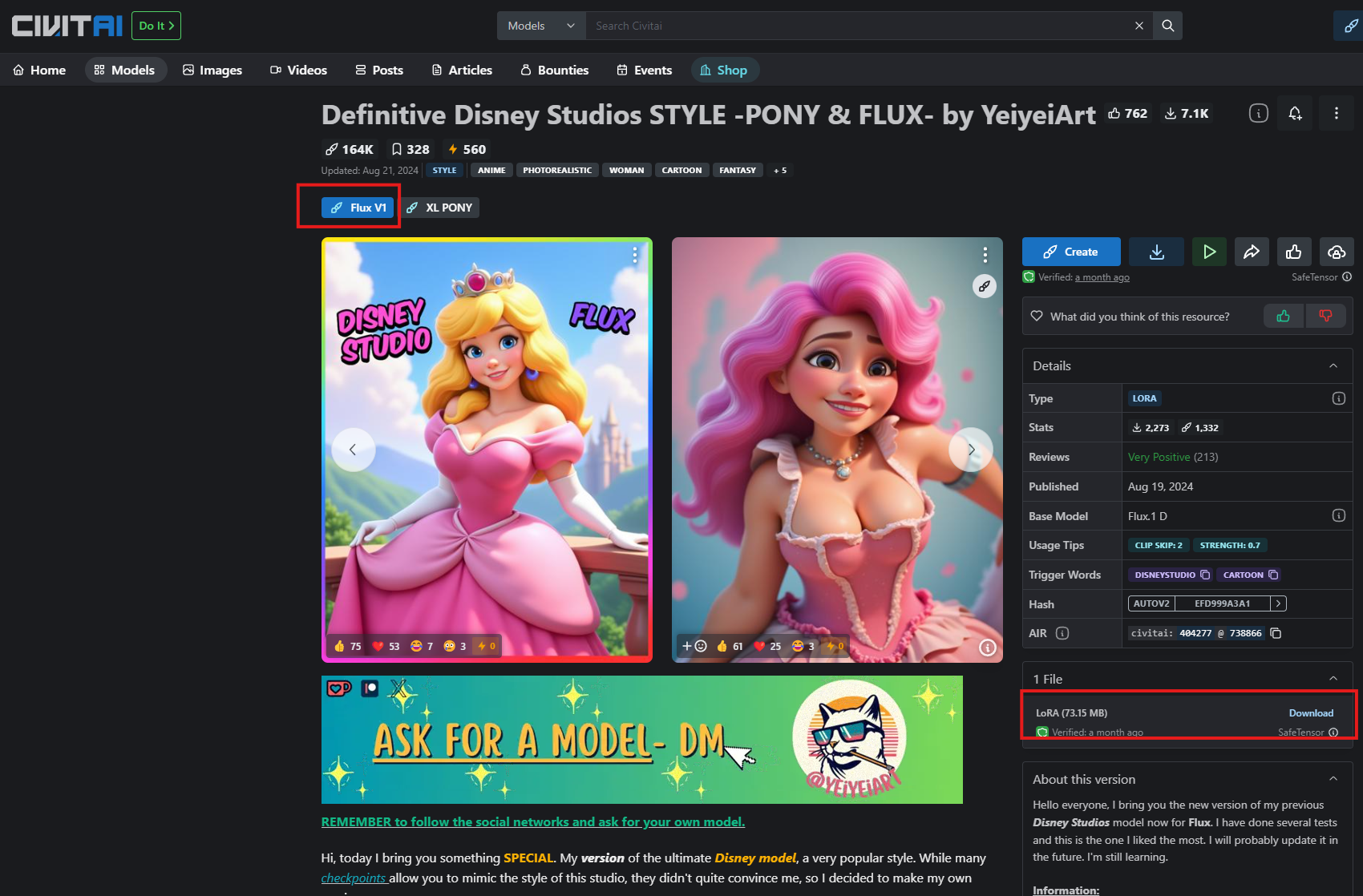Expand the +5 more tags badge

click(779, 170)
